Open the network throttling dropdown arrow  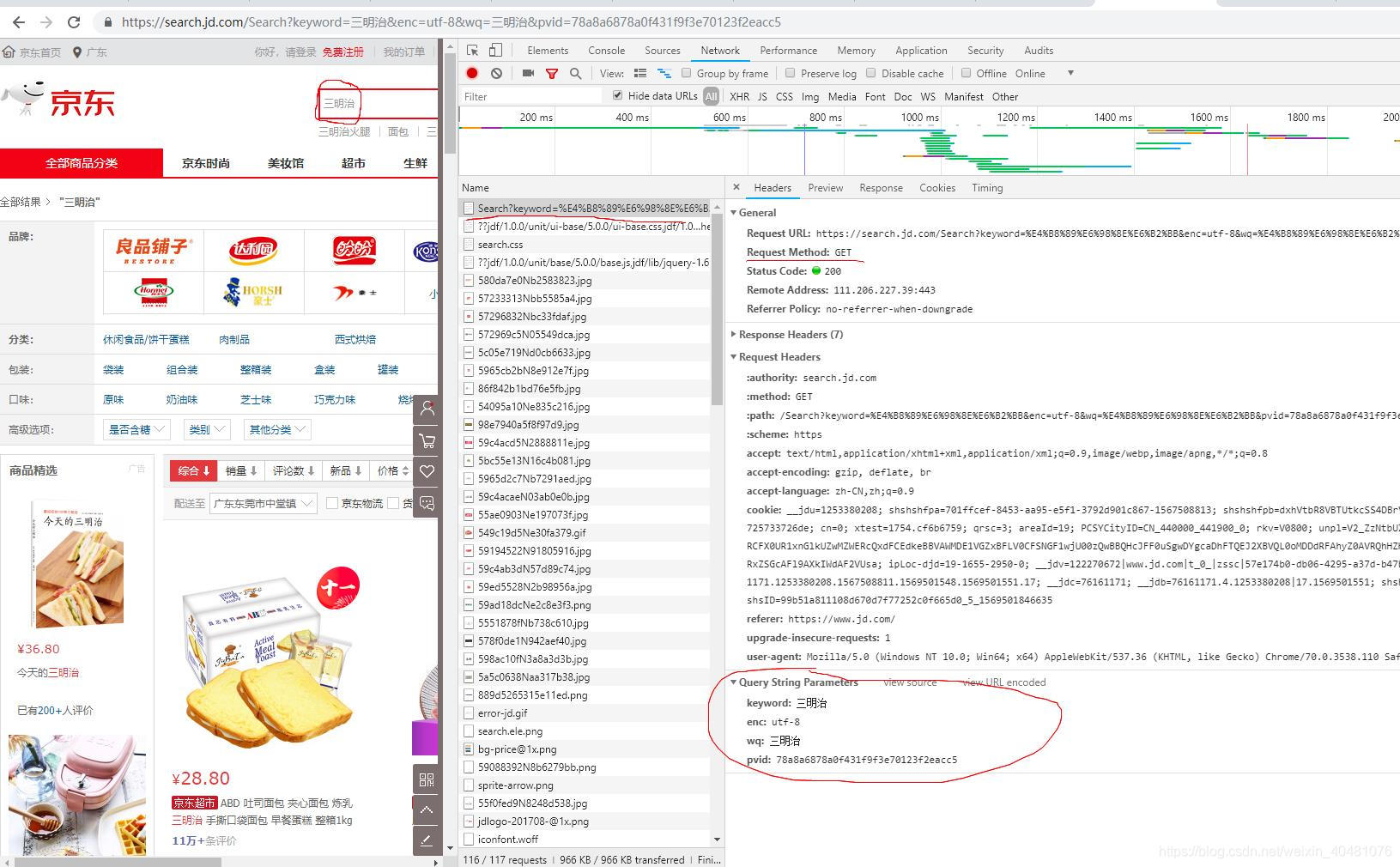pos(1070,73)
